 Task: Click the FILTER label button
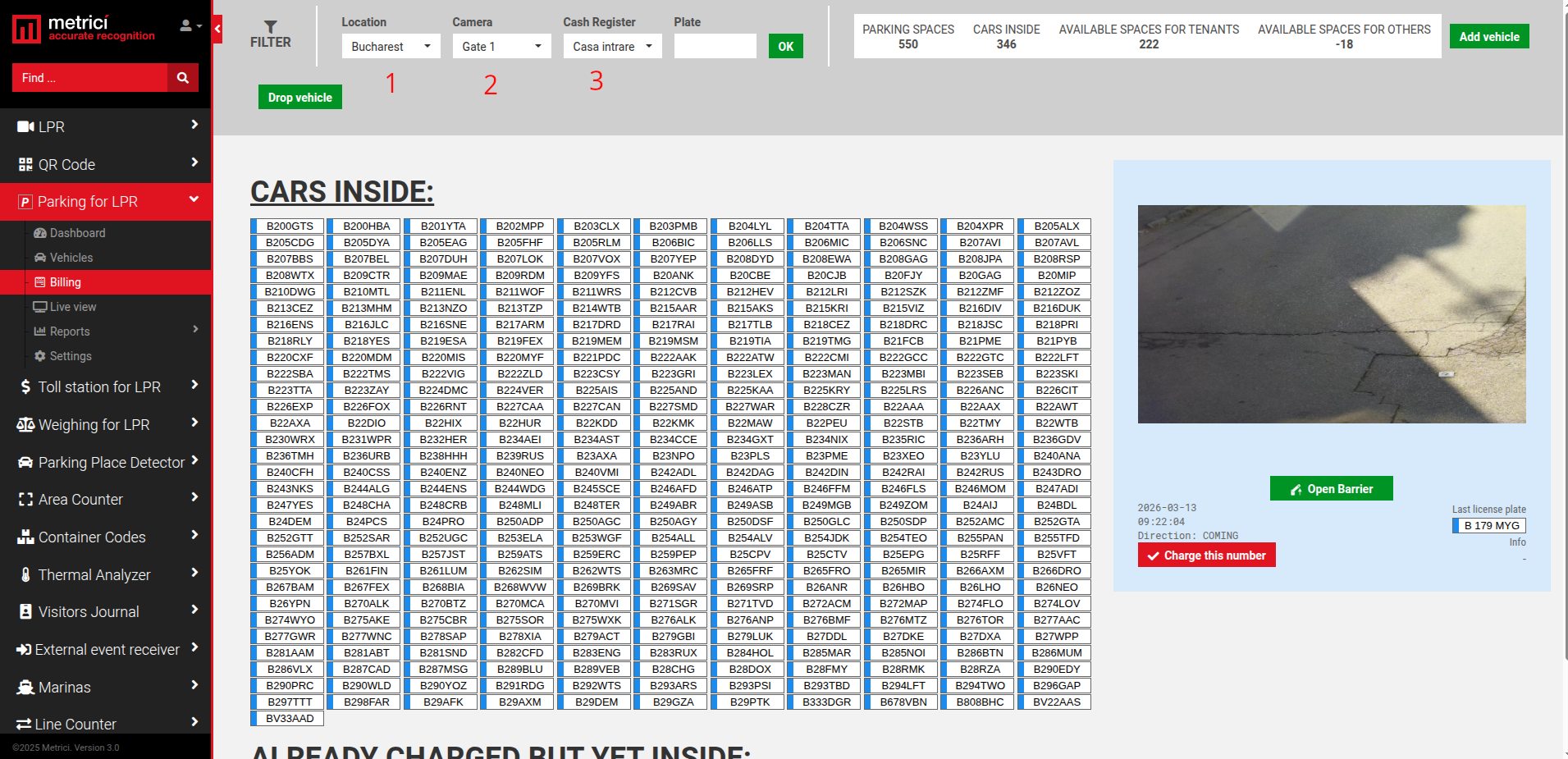pos(271,42)
